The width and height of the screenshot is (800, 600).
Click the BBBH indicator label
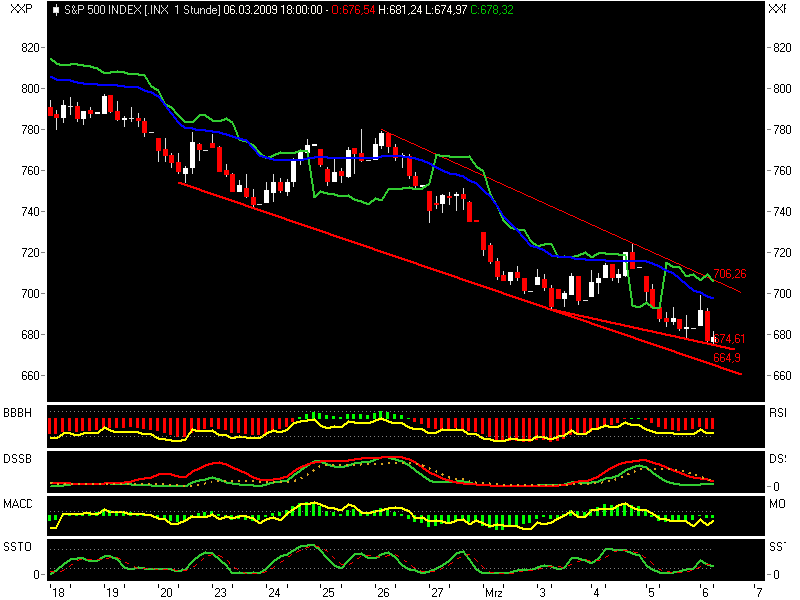point(18,410)
